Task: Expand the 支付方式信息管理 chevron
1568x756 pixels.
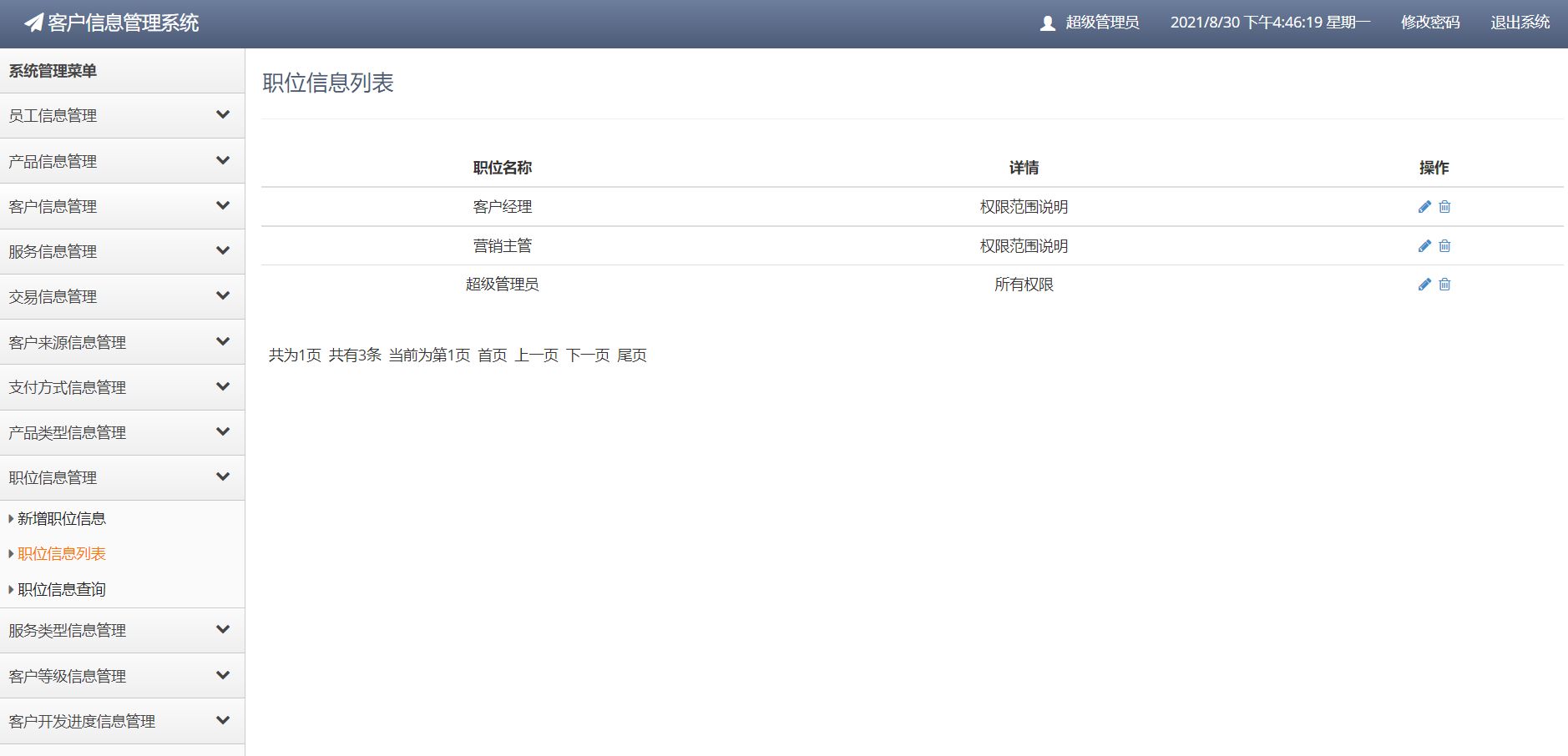Action: click(223, 386)
